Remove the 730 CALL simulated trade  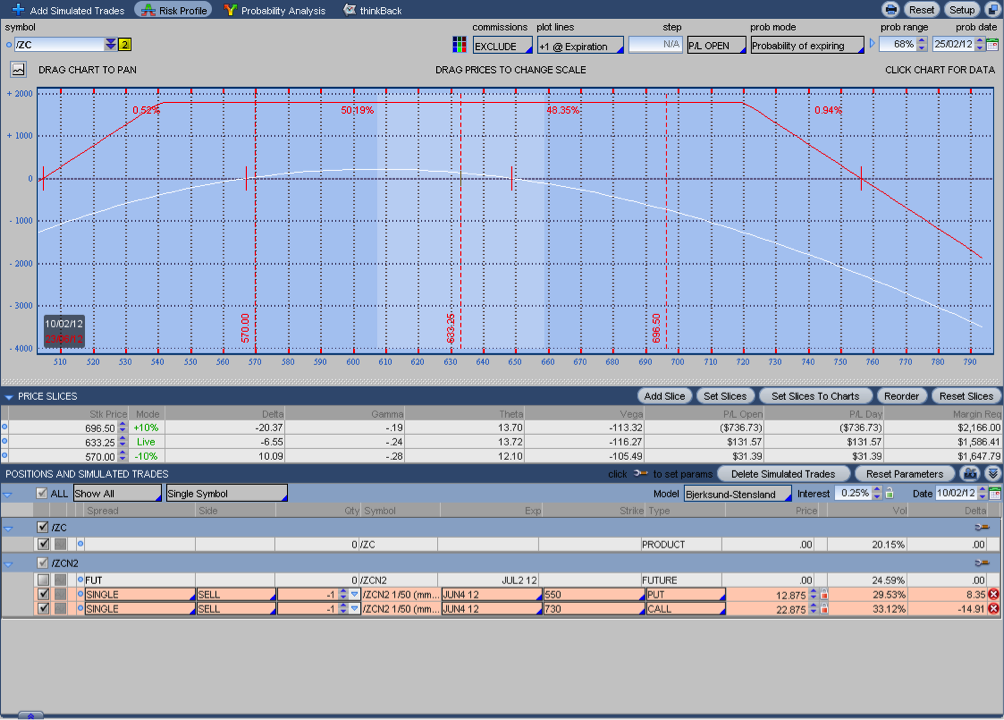(993, 609)
